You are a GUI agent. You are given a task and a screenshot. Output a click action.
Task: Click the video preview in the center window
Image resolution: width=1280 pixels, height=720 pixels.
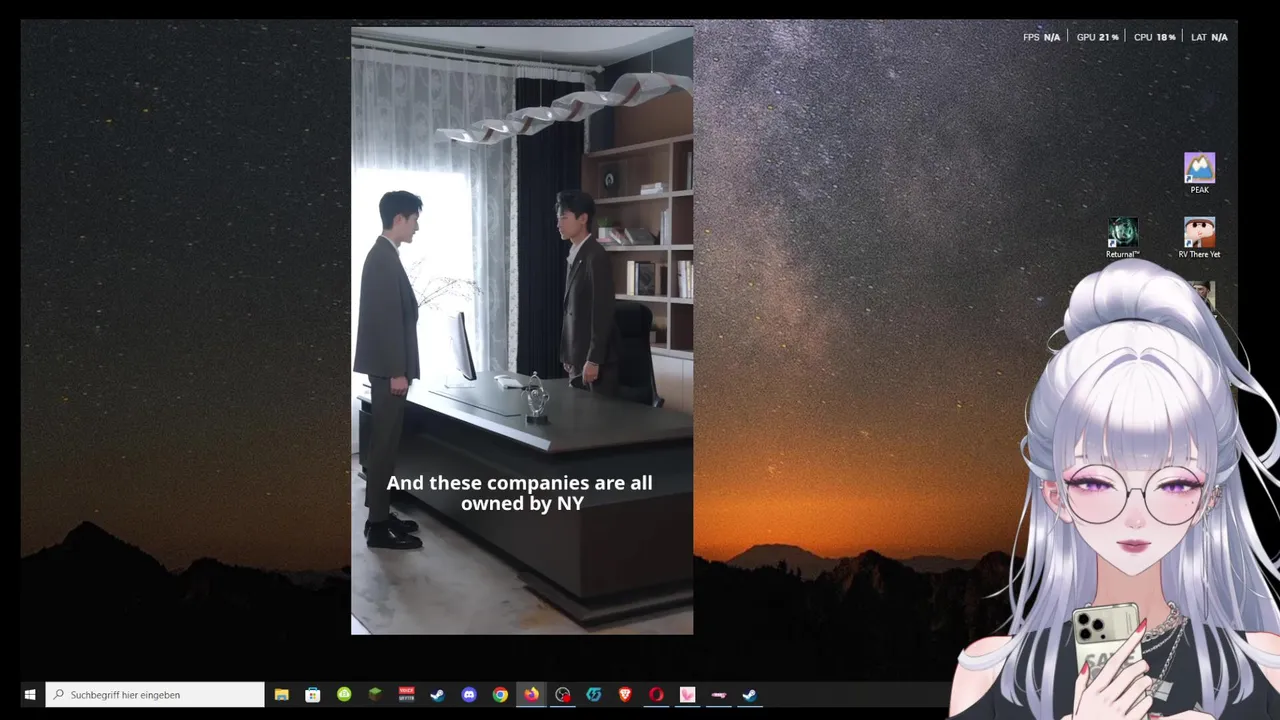(522, 331)
